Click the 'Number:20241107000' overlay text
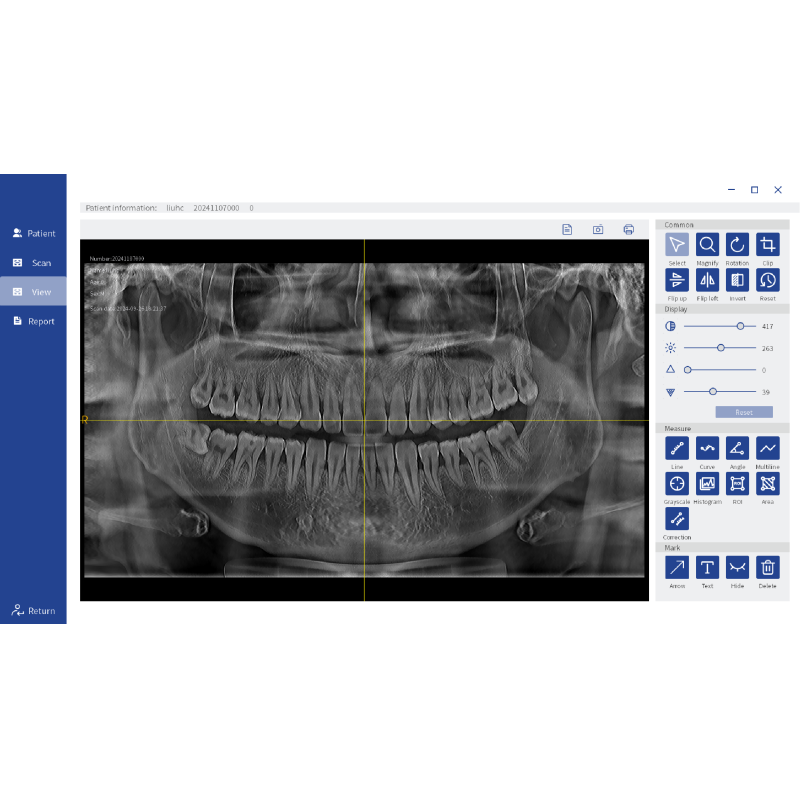 tap(117, 259)
